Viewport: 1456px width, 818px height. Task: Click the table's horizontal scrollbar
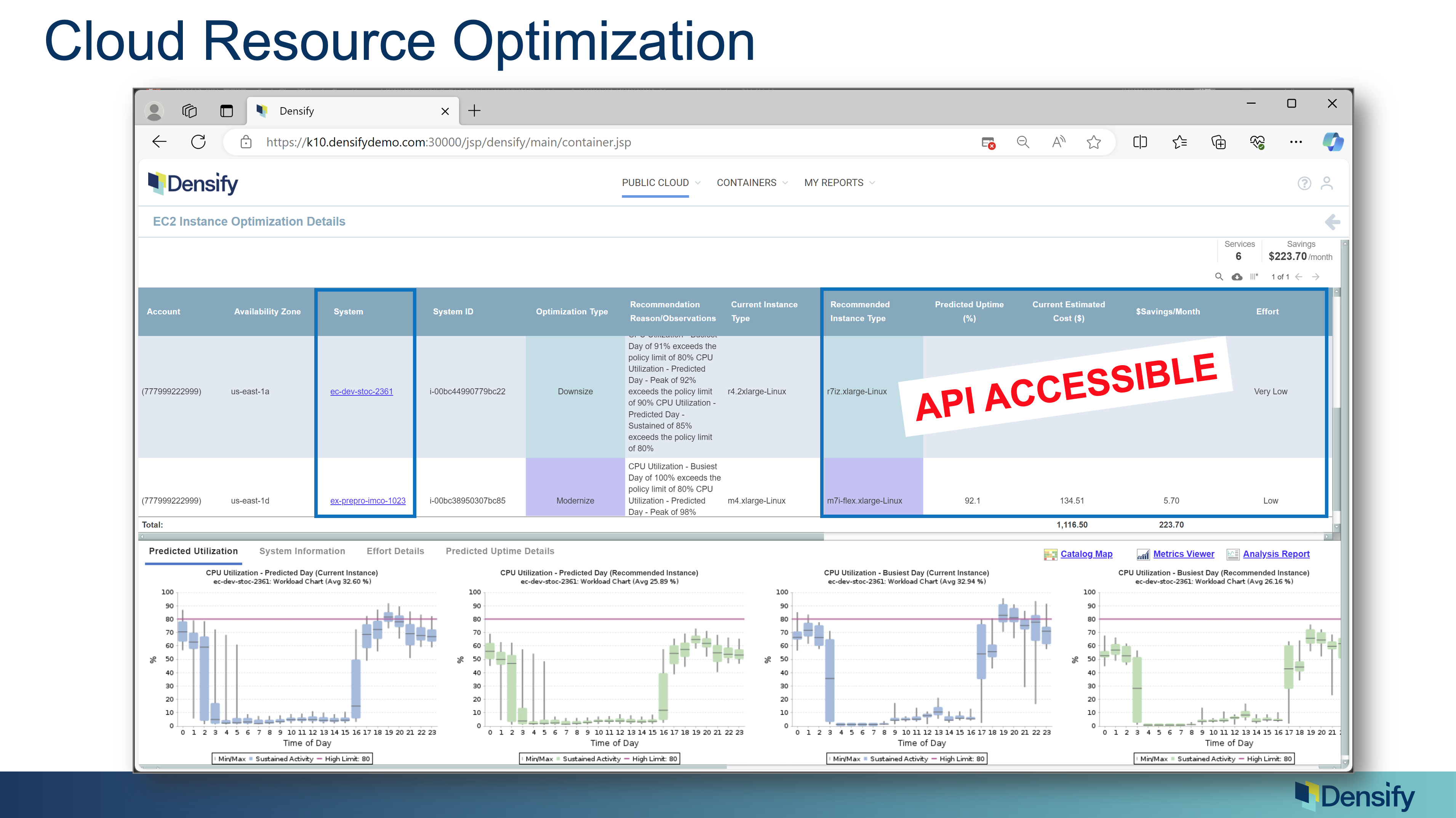[484, 536]
